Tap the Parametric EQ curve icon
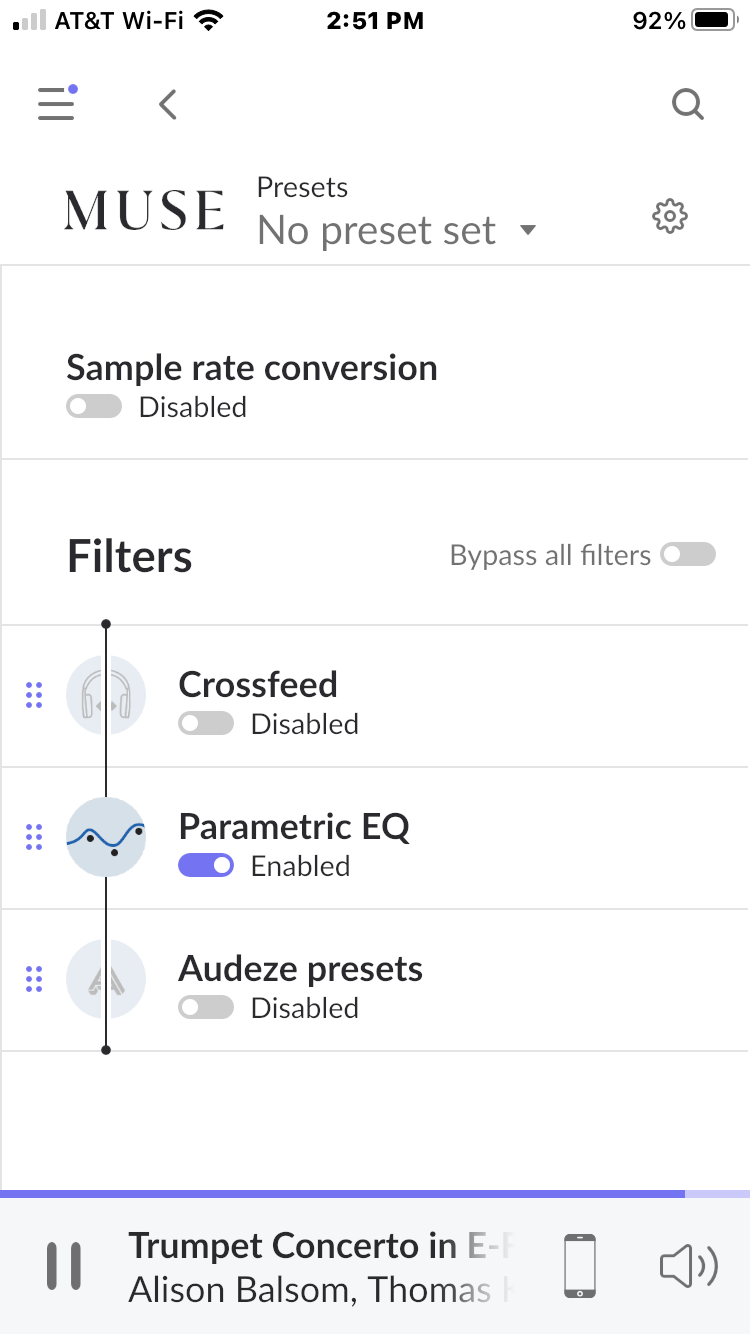This screenshot has width=750, height=1334. (106, 837)
